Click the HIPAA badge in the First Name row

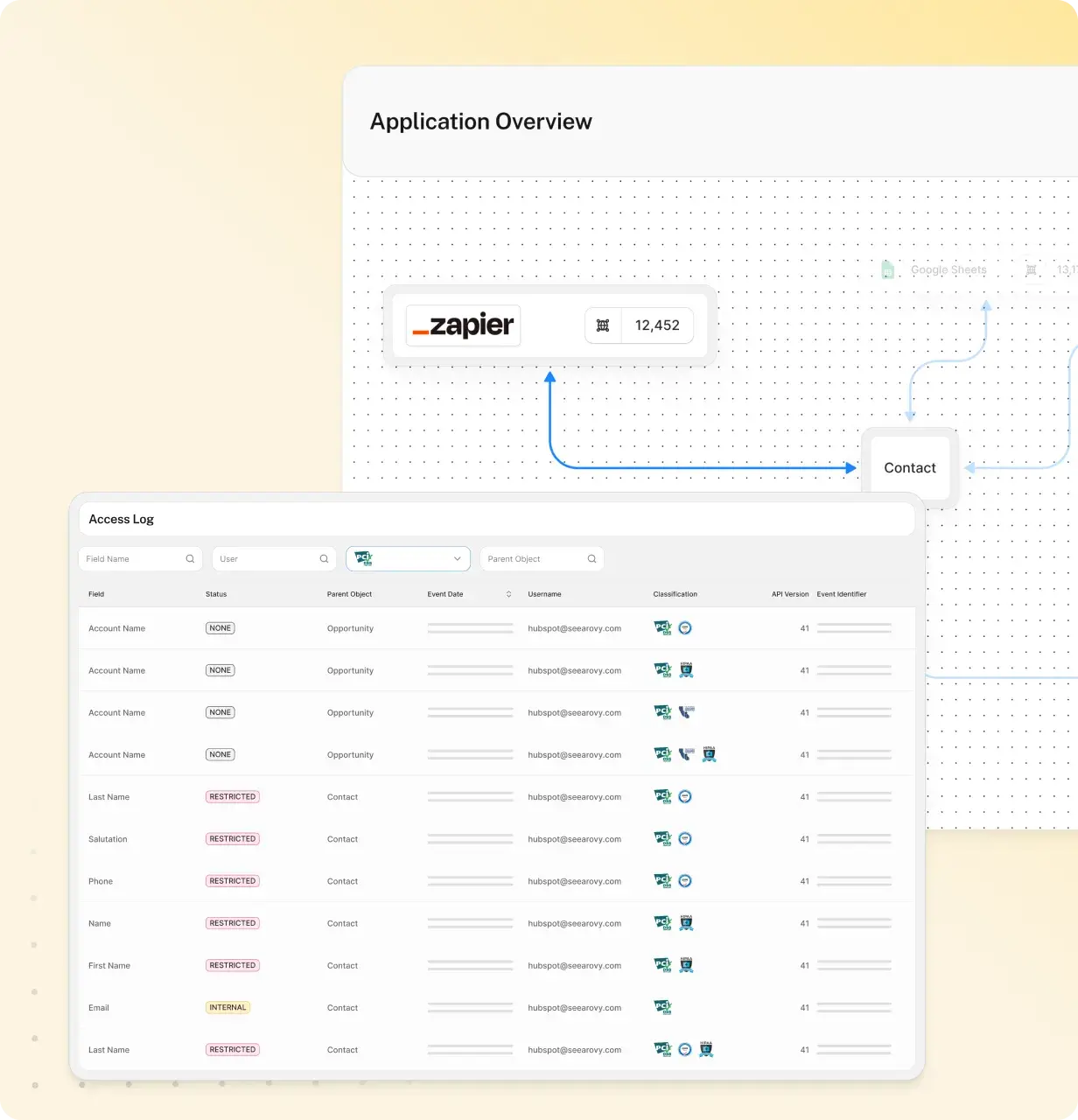coord(686,965)
